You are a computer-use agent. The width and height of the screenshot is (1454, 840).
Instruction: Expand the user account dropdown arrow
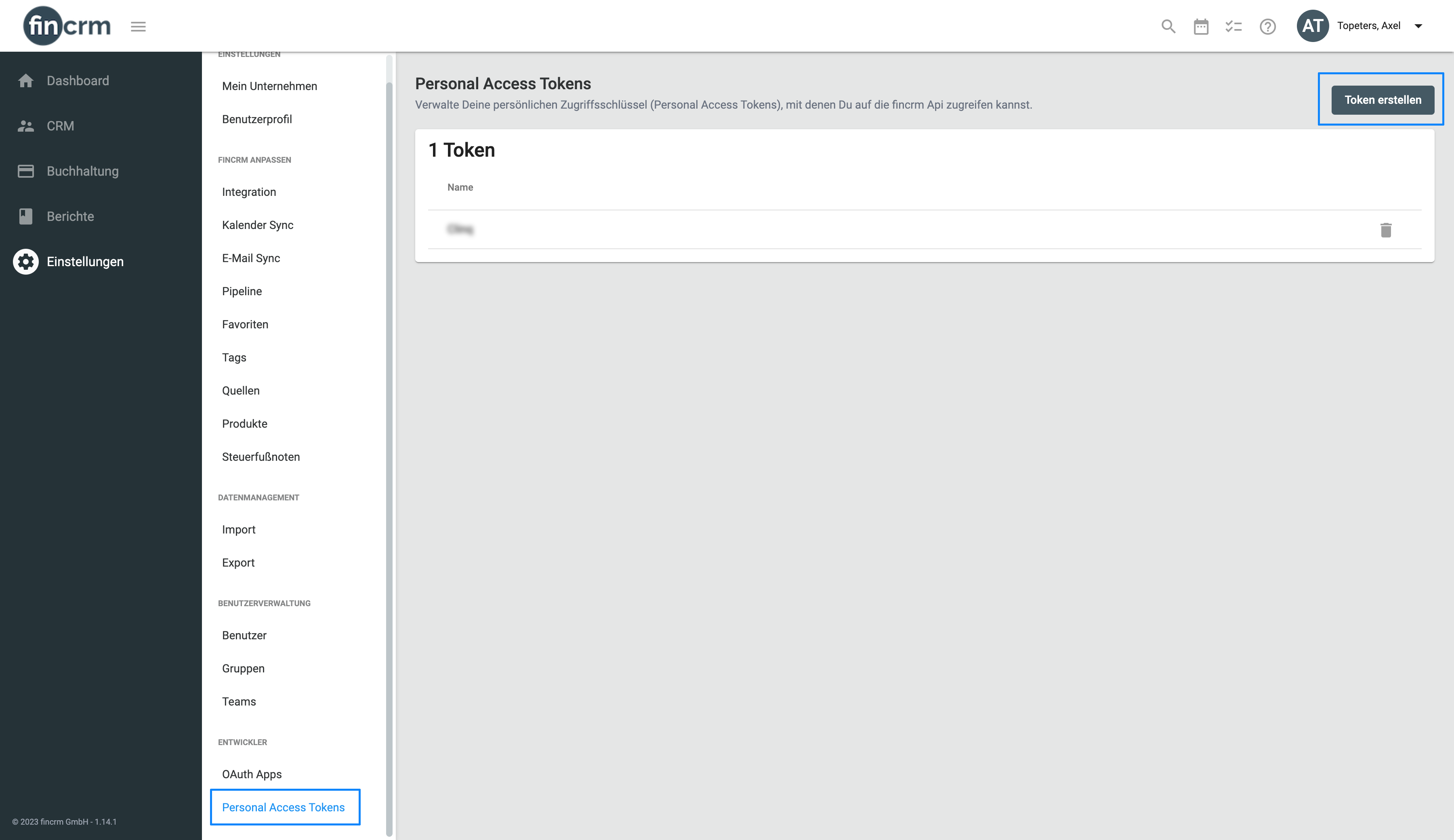coord(1418,26)
